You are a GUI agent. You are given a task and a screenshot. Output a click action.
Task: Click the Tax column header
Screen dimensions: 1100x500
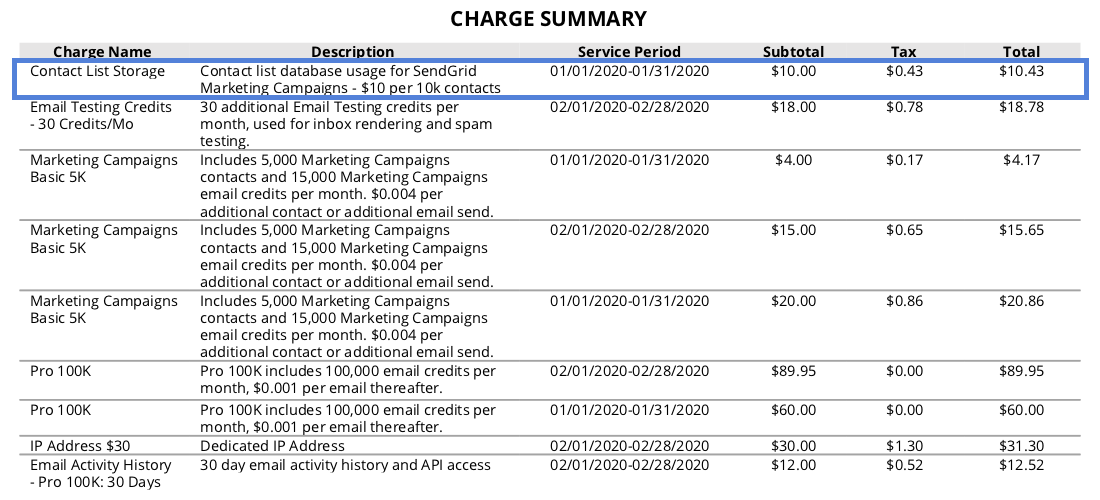point(904,52)
